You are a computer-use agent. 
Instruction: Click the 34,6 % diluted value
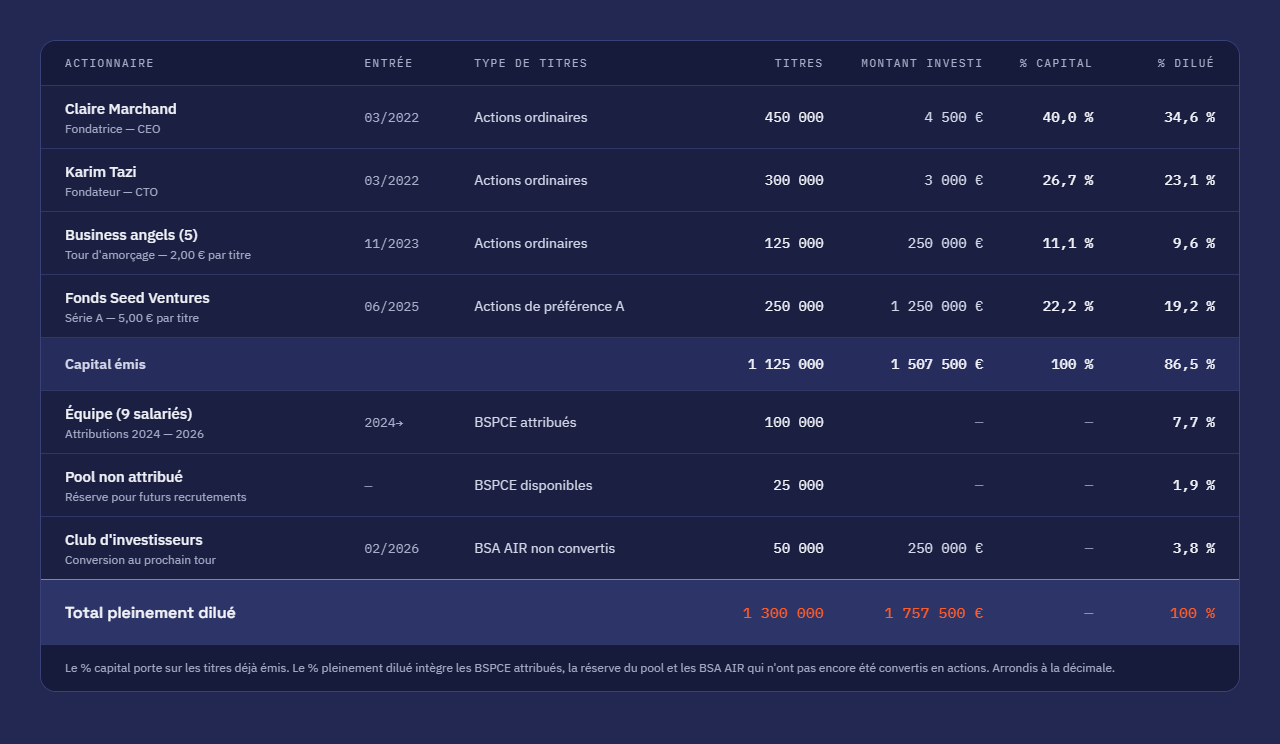1190,118
